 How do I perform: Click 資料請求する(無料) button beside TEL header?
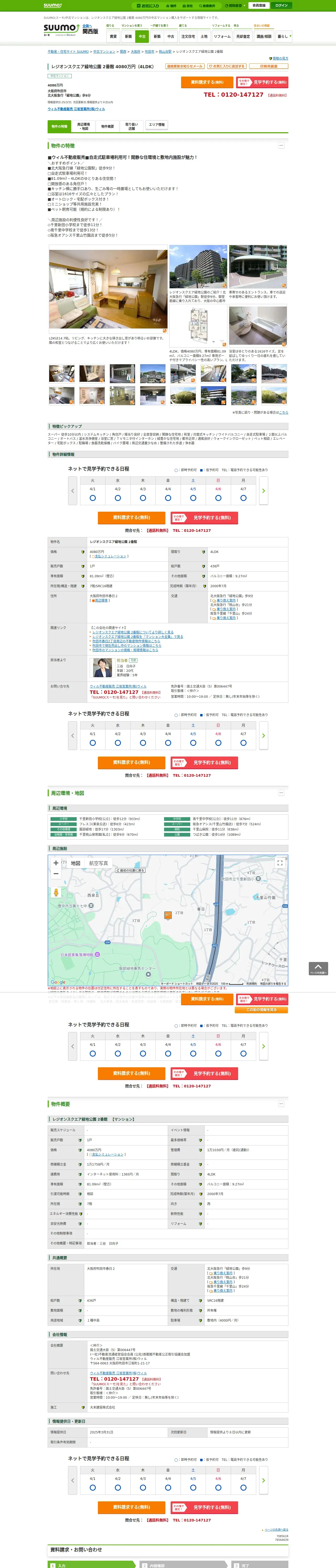(x=207, y=82)
